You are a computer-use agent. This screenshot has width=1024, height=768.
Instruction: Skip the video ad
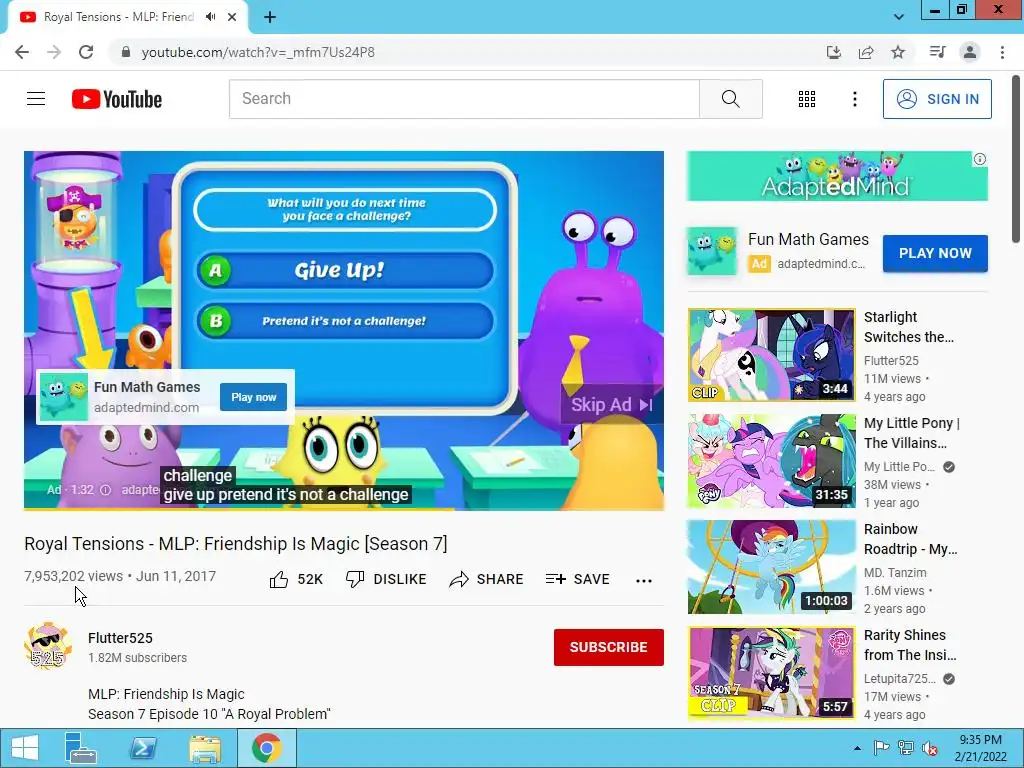(x=611, y=405)
